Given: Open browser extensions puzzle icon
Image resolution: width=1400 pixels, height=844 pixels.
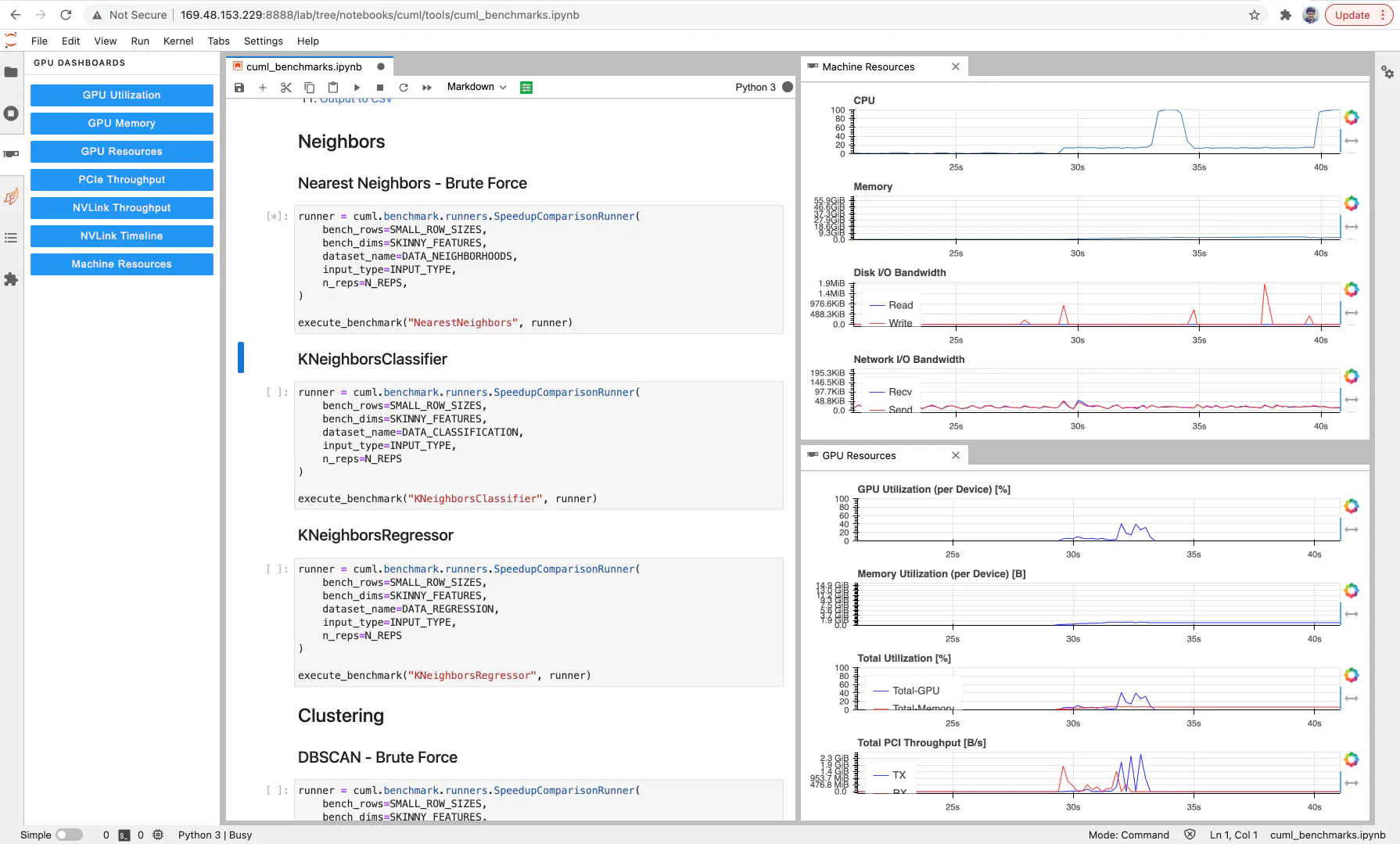Looking at the screenshot, I should [x=1285, y=15].
